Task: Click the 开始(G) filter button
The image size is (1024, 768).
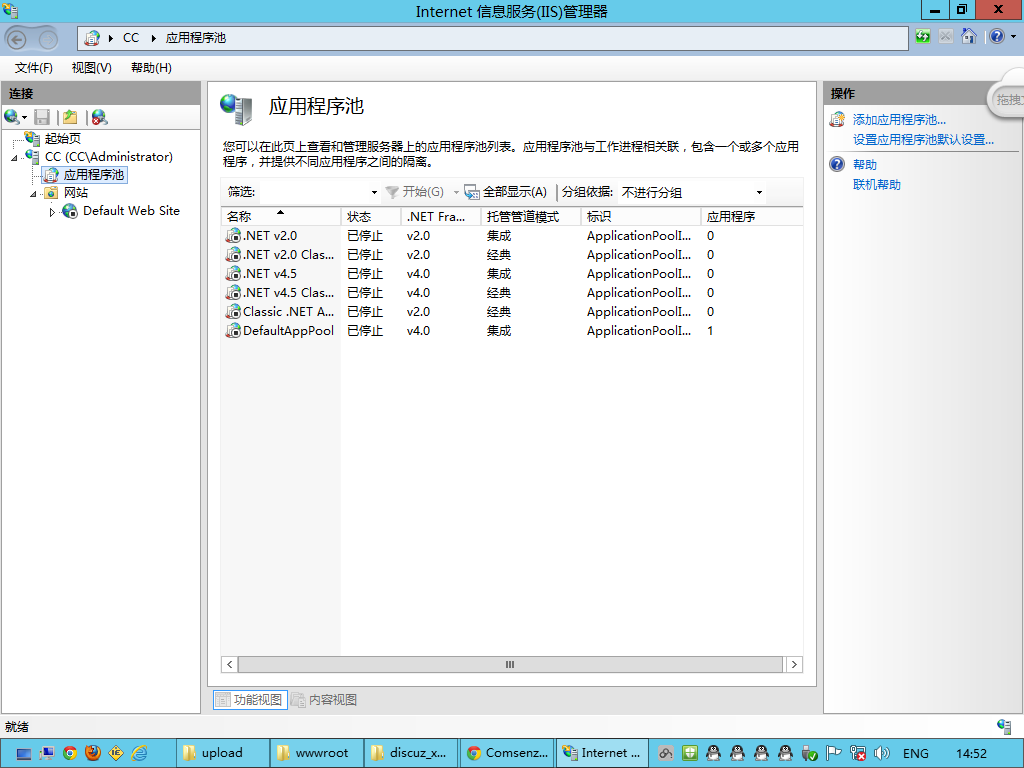Action: tap(415, 191)
